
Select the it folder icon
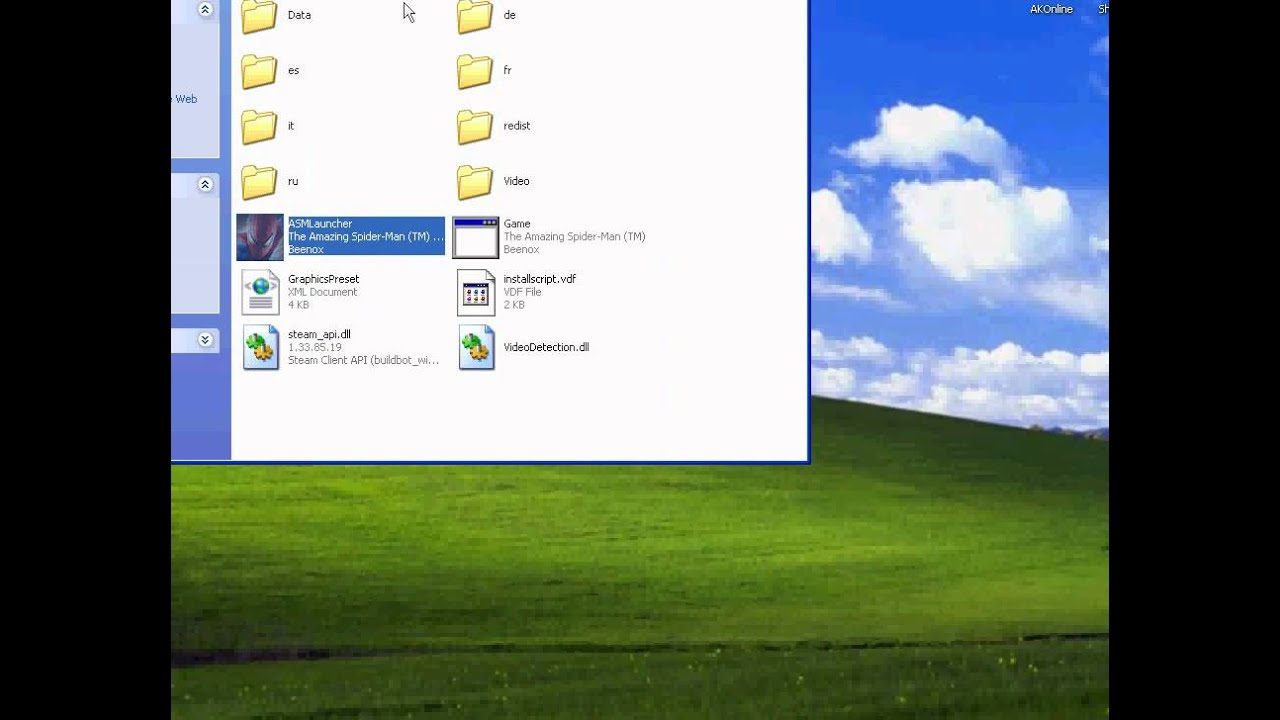[259, 126]
